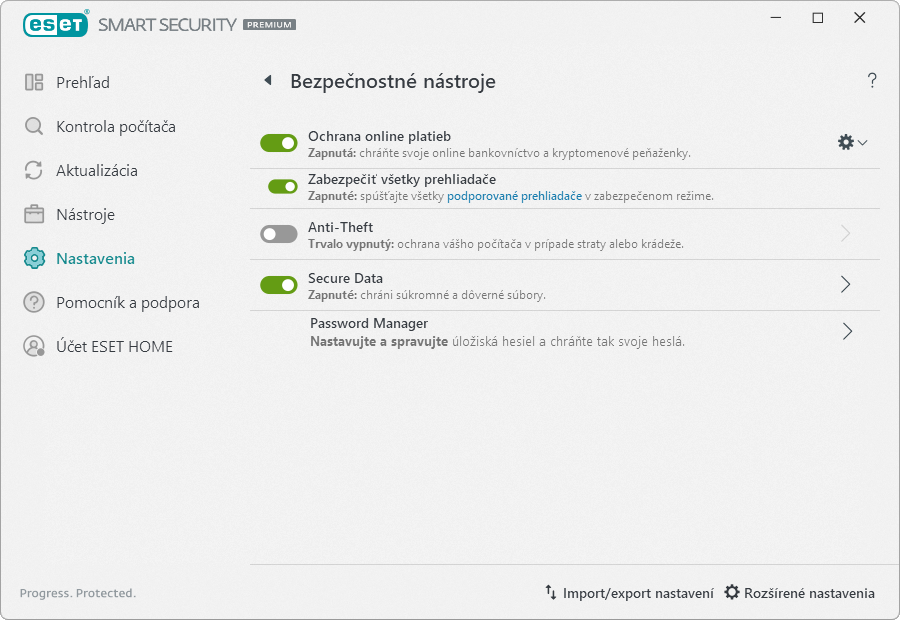Click the Aktualizácia refresh icon
This screenshot has height=620, width=900.
[34, 170]
